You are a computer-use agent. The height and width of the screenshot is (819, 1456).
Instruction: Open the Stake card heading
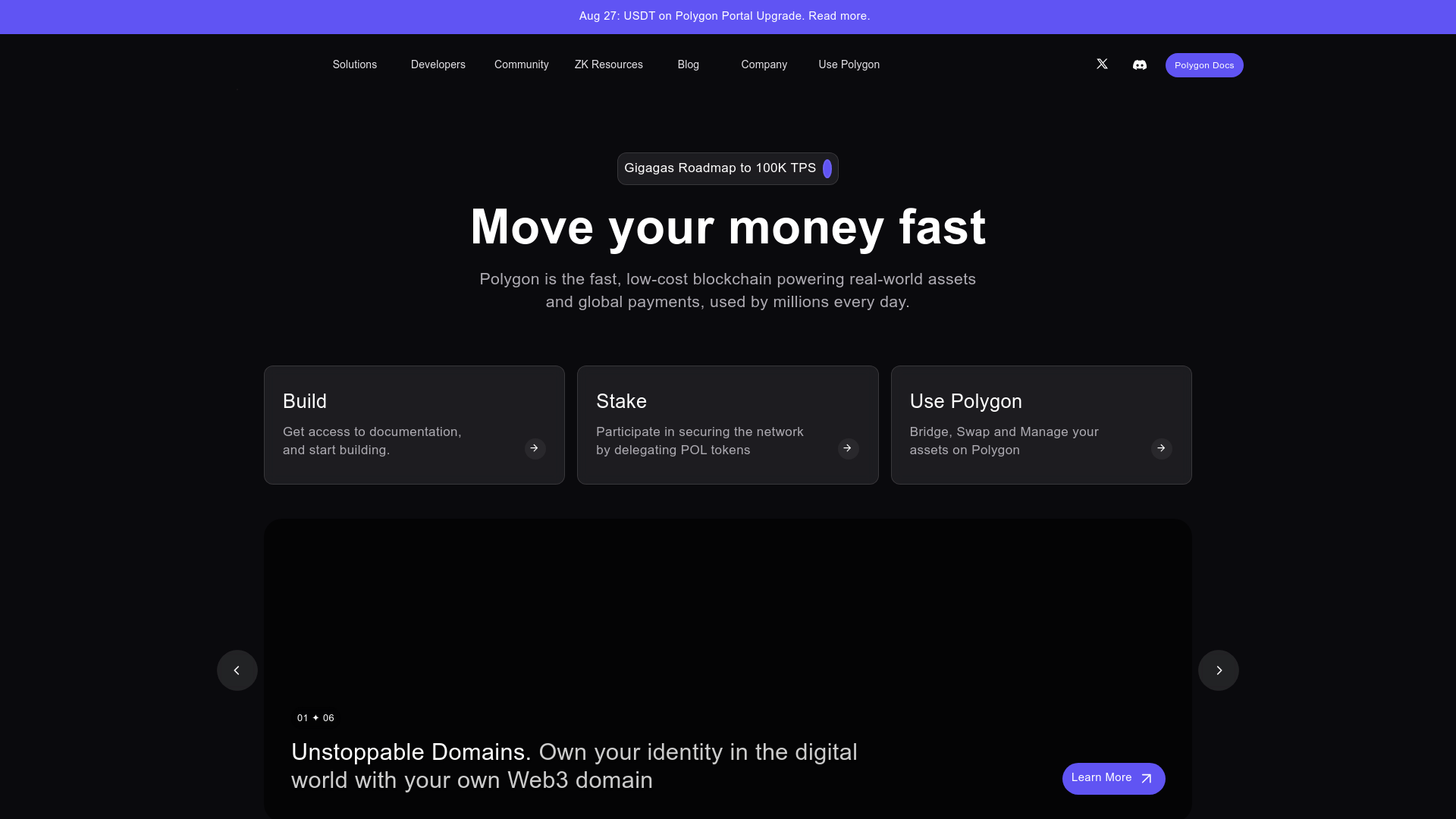622,401
